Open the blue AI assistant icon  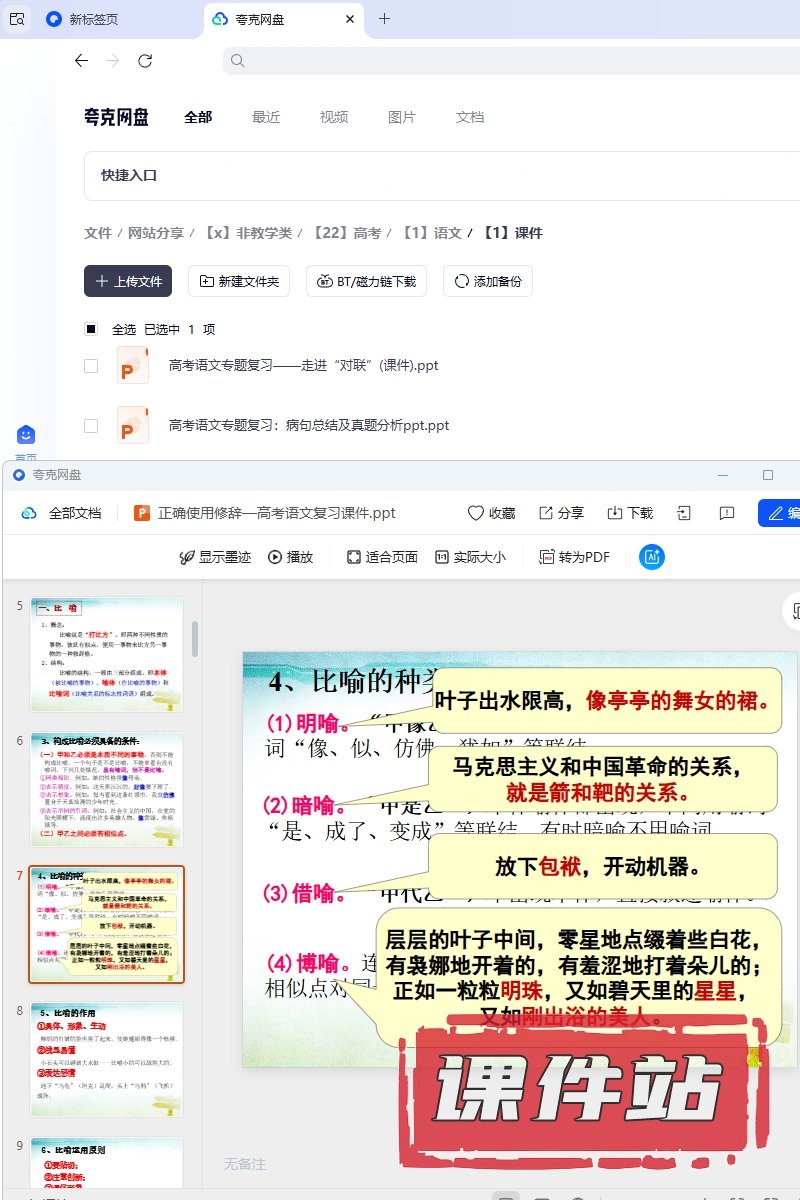tap(652, 557)
